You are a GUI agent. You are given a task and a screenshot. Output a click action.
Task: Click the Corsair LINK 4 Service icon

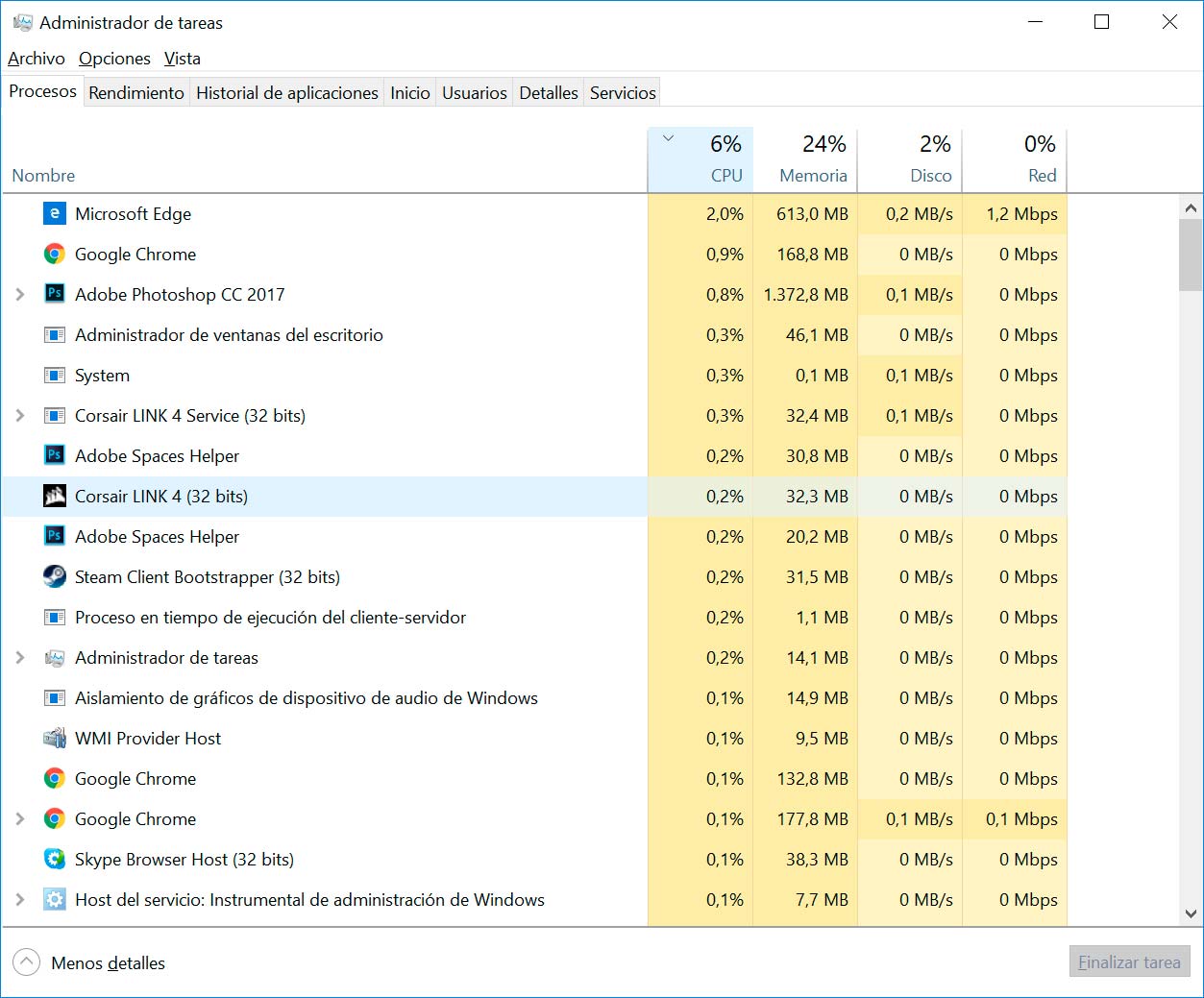coord(55,415)
